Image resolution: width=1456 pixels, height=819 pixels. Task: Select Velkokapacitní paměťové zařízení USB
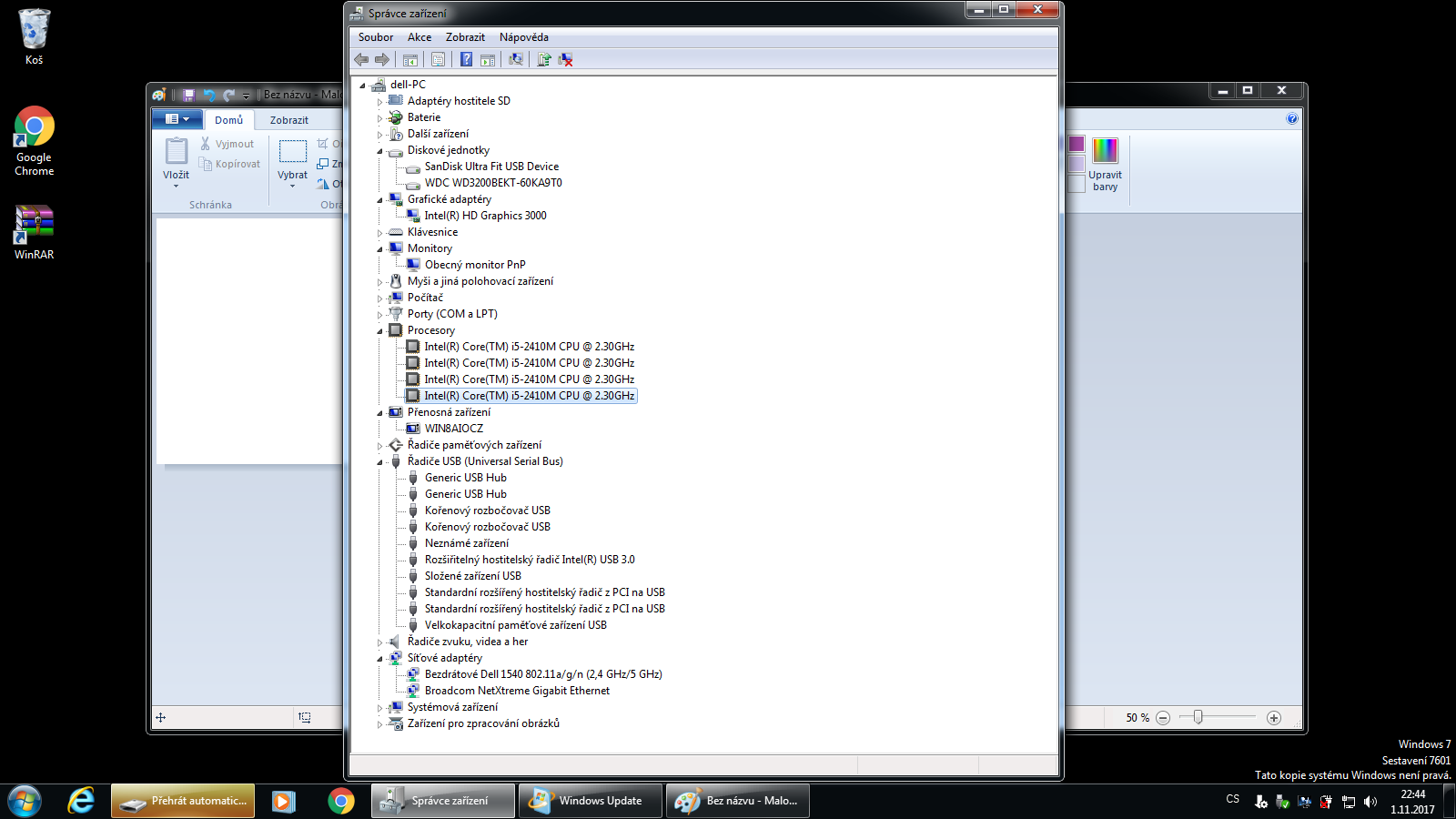pyautogui.click(x=516, y=625)
